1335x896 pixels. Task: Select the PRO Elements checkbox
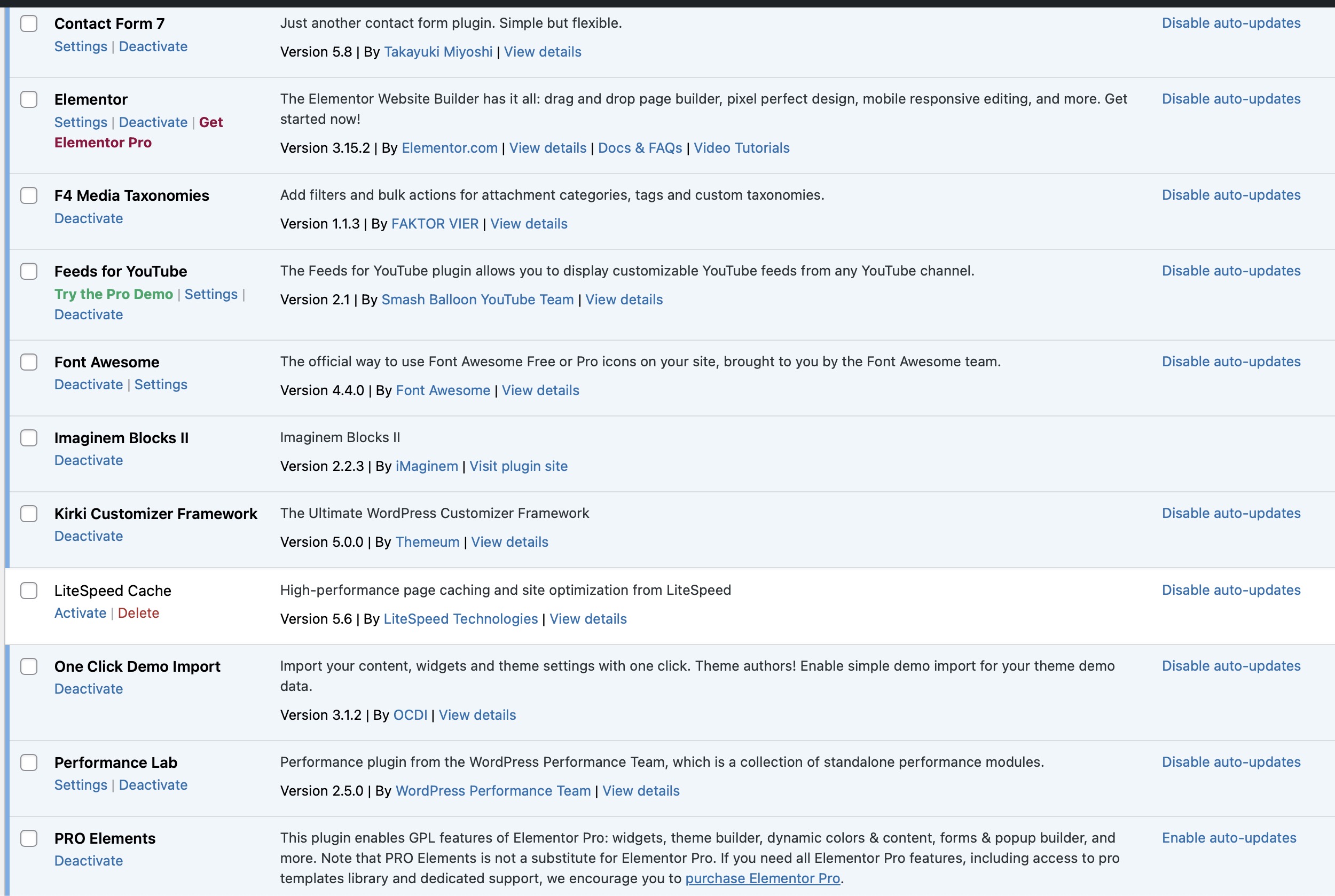tap(29, 838)
